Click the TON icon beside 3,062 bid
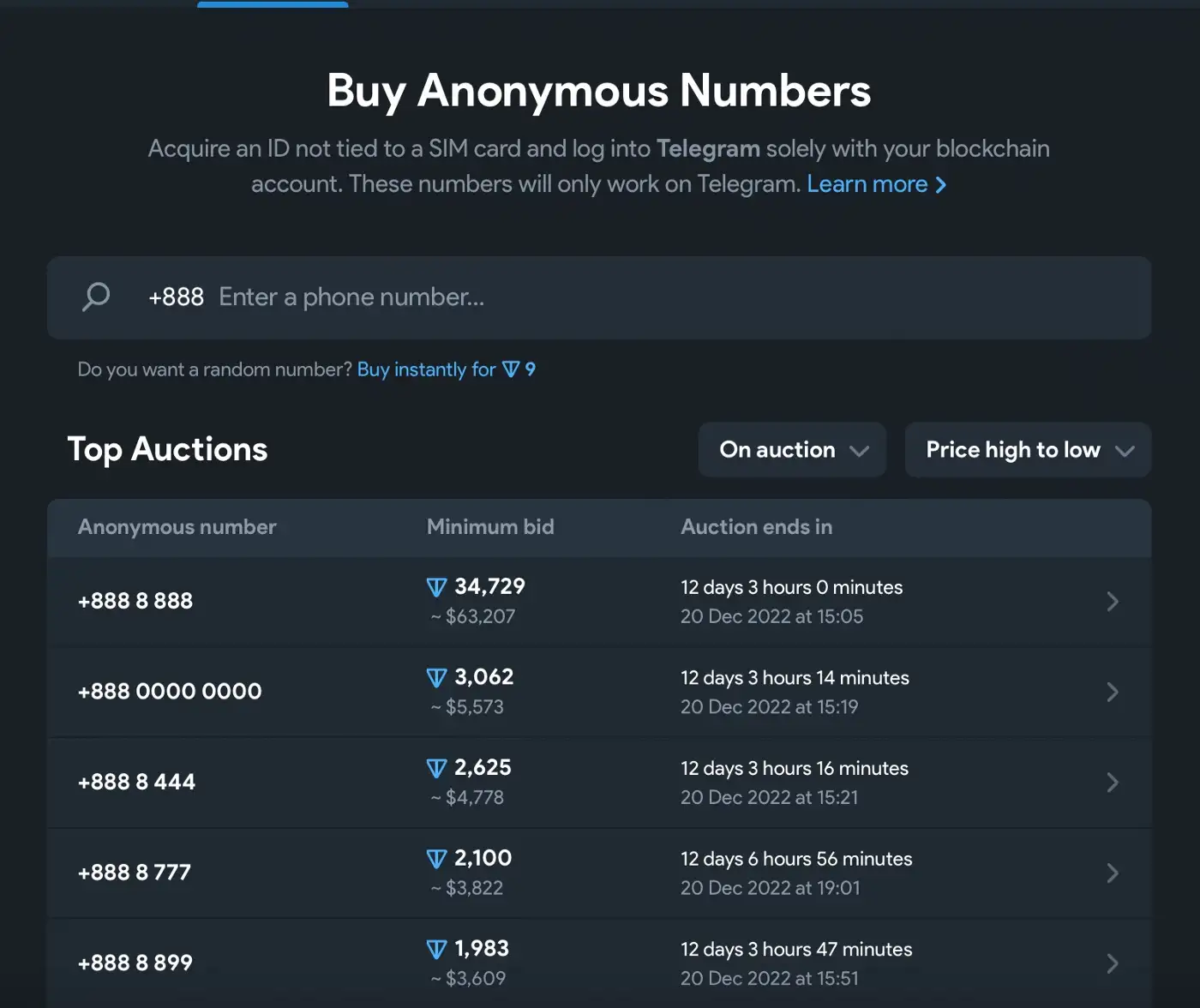This screenshot has height=1008, width=1200. pos(436,678)
